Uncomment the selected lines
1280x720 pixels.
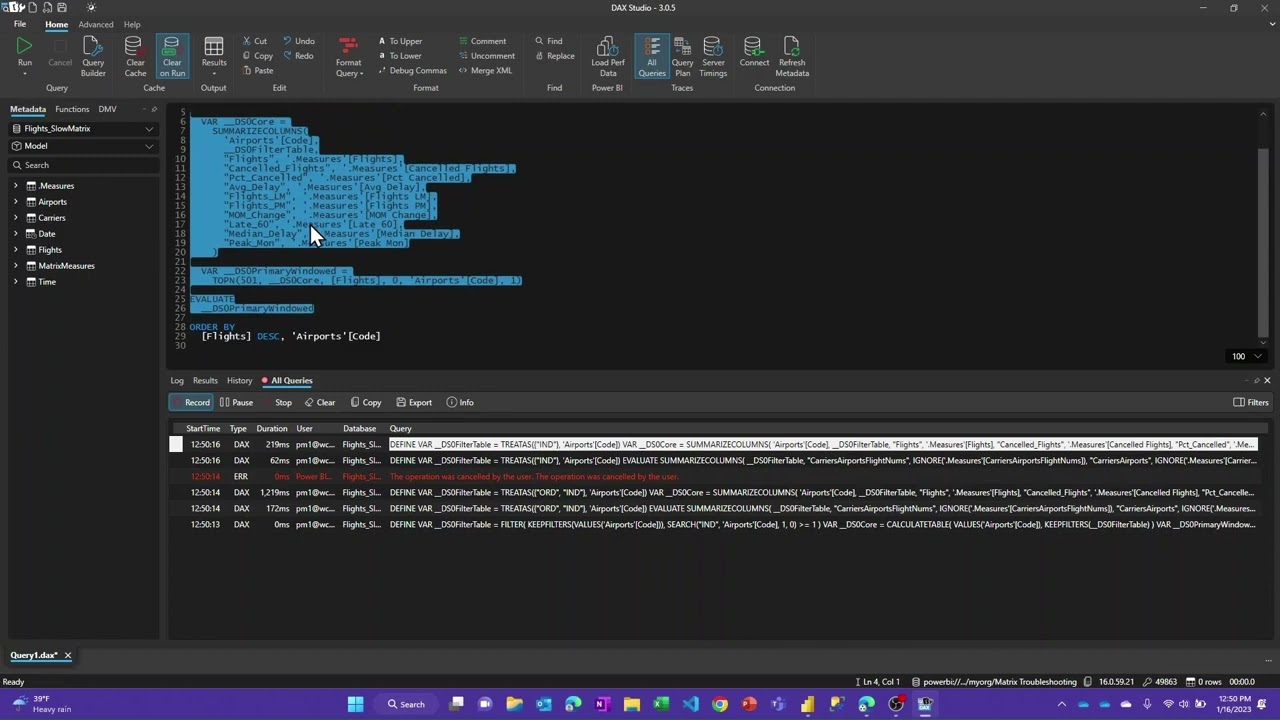(487, 56)
